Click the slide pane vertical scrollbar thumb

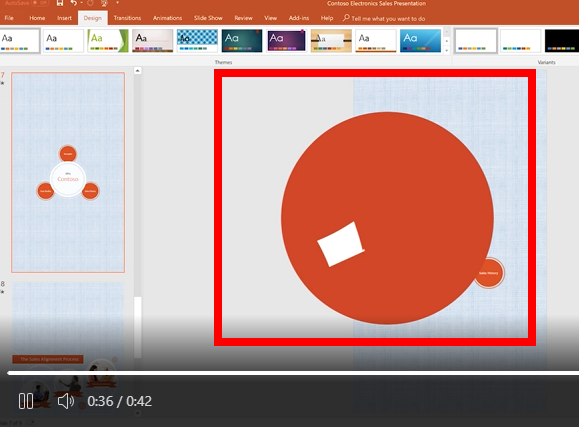[137, 327]
